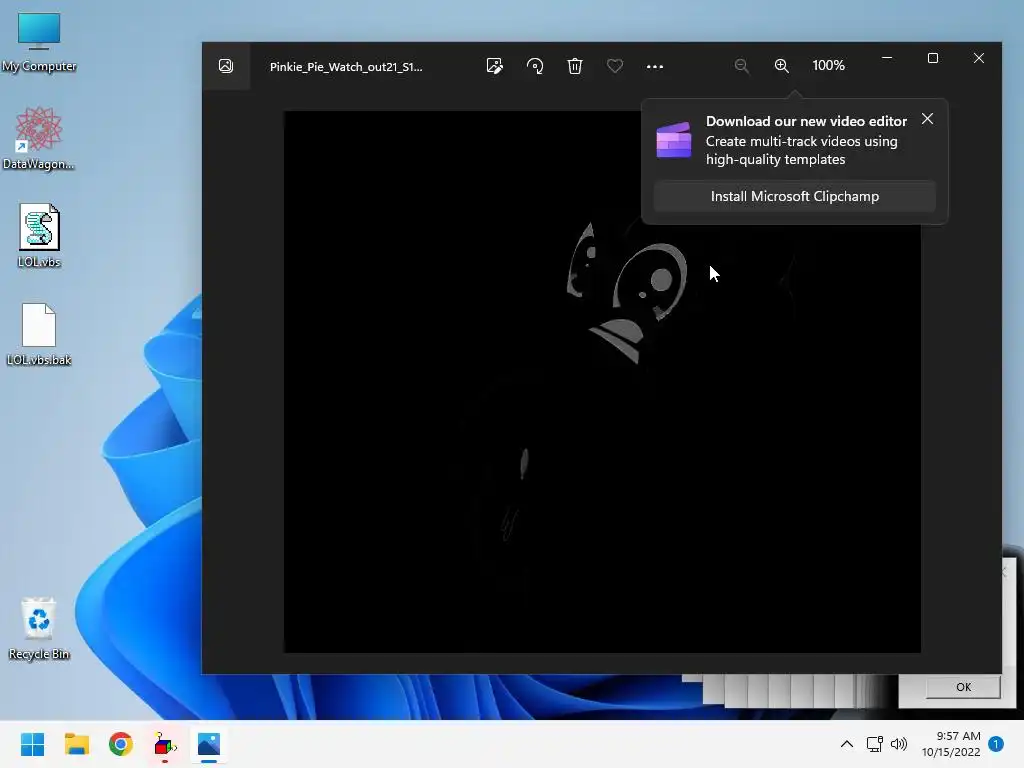1024x768 pixels.
Task: Minimize the Photos window
Action: coord(887,58)
